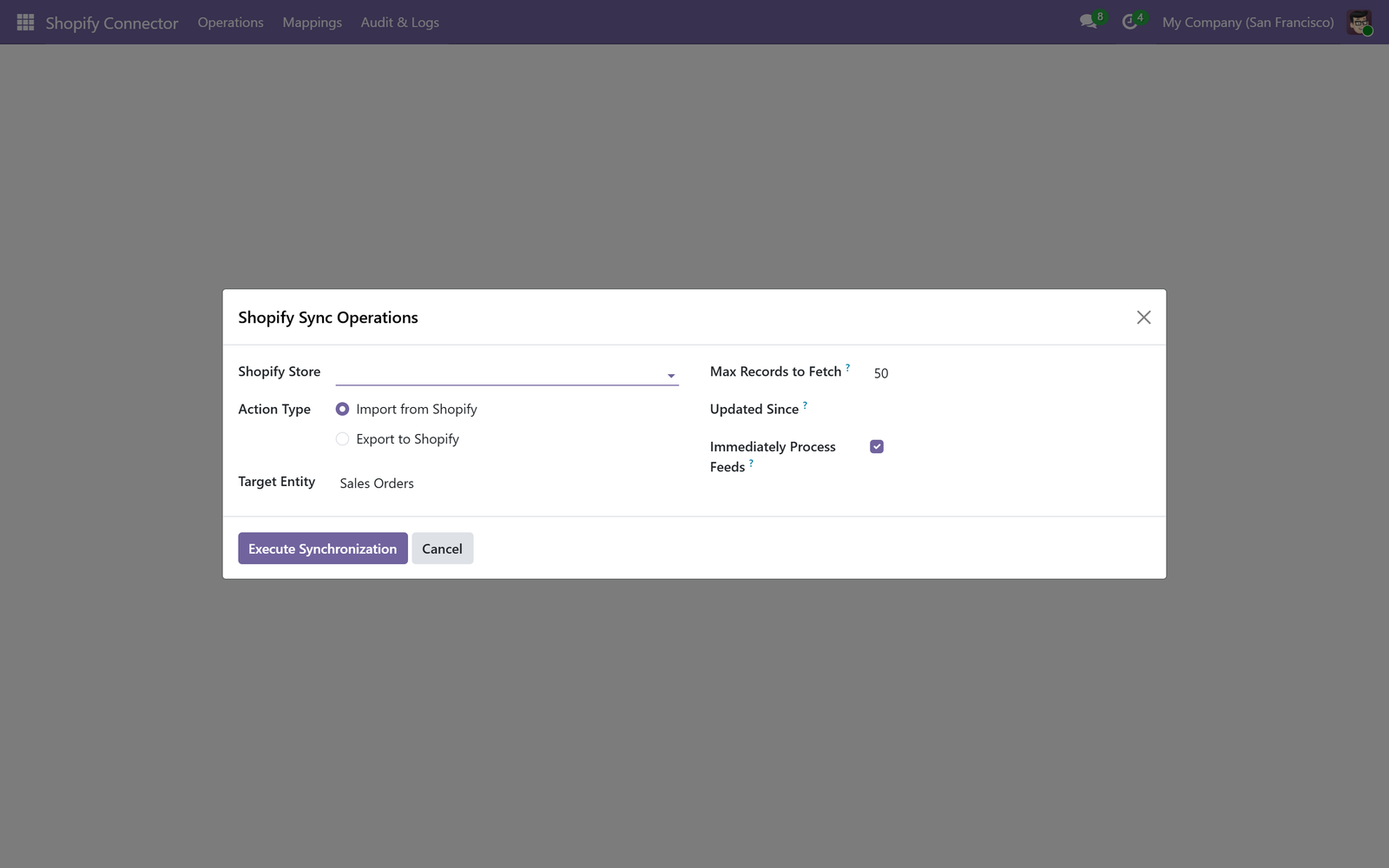The width and height of the screenshot is (1389, 868).
Task: Close the Shopify Sync Operations dialog
Action: tap(1143, 318)
